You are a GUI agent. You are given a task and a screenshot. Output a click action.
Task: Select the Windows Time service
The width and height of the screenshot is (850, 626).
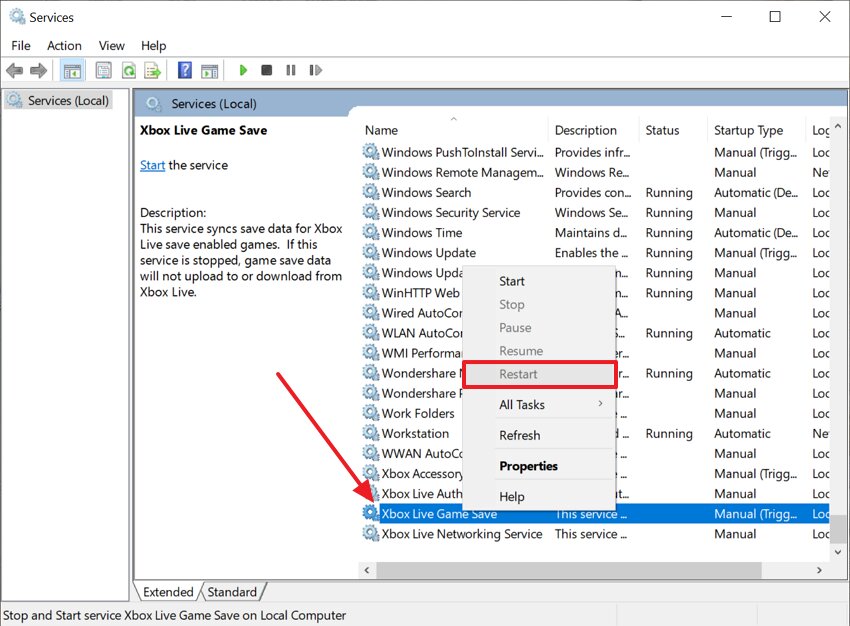595,233
